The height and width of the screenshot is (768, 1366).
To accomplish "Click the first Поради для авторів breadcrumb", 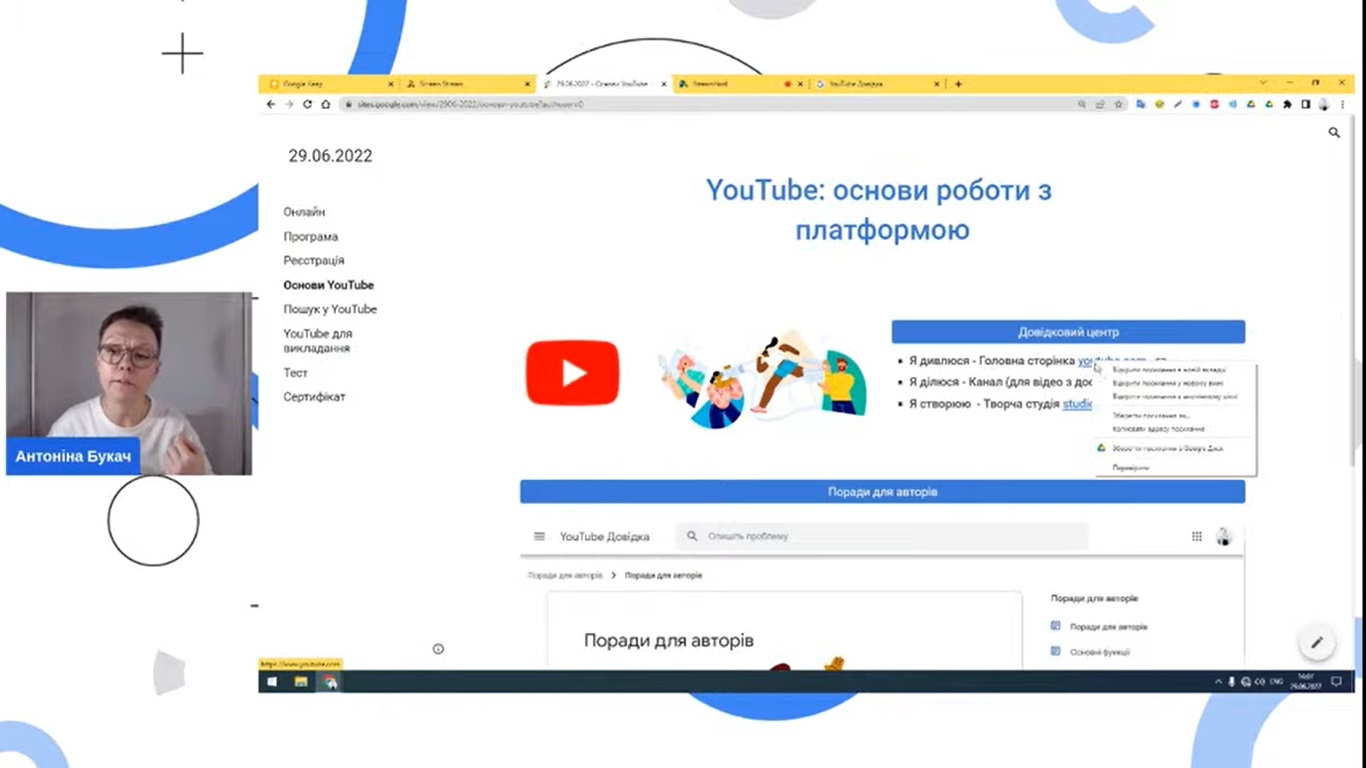I will [565, 576].
